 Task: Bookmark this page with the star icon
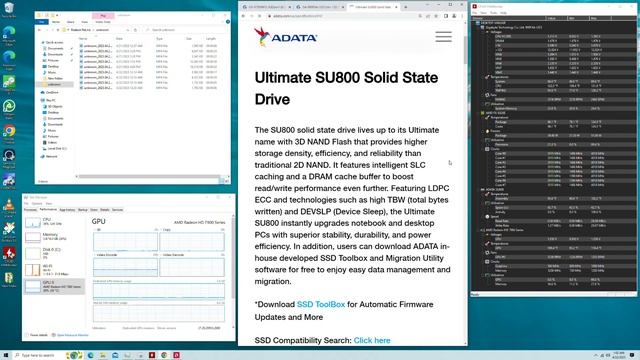(x=436, y=16)
